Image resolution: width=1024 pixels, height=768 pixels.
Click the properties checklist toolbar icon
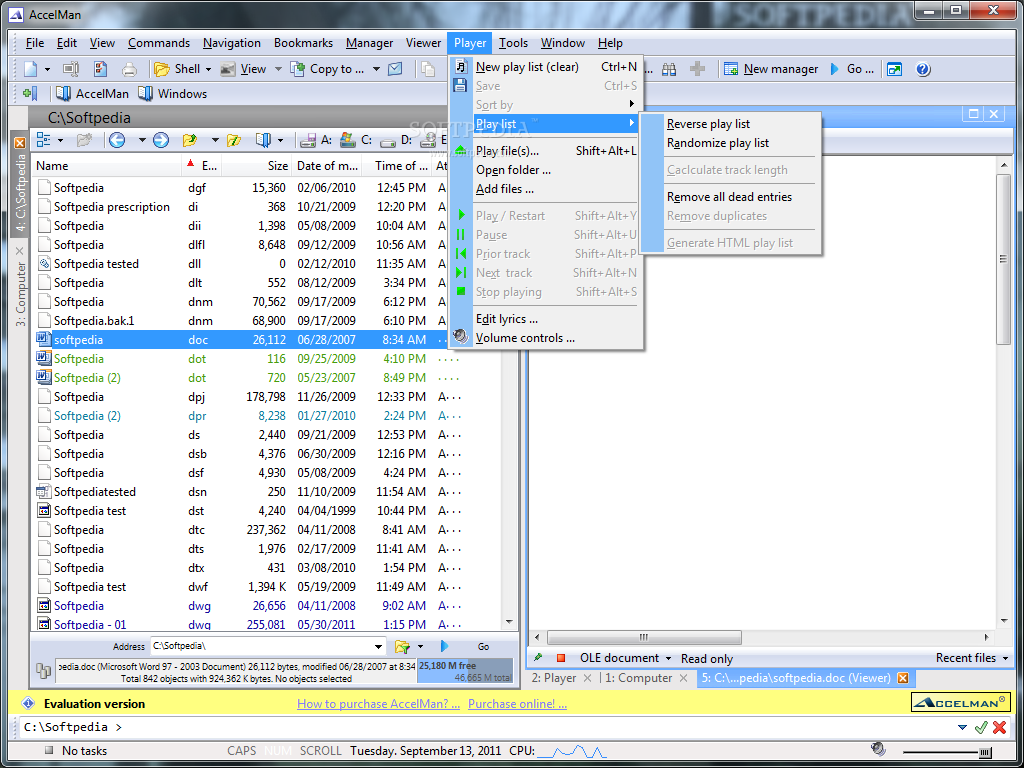pyautogui.click(x=100, y=69)
